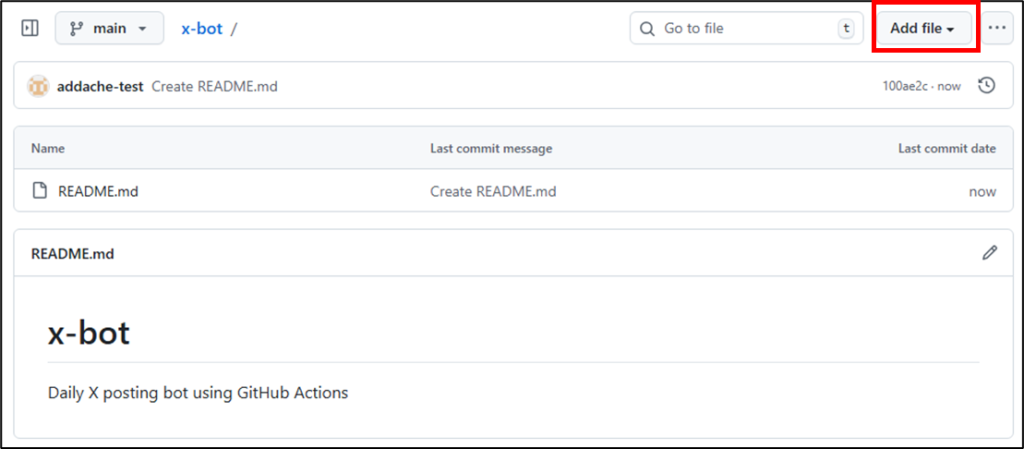Open the Add file dropdown
This screenshot has height=449, width=1024.
[x=922, y=28]
